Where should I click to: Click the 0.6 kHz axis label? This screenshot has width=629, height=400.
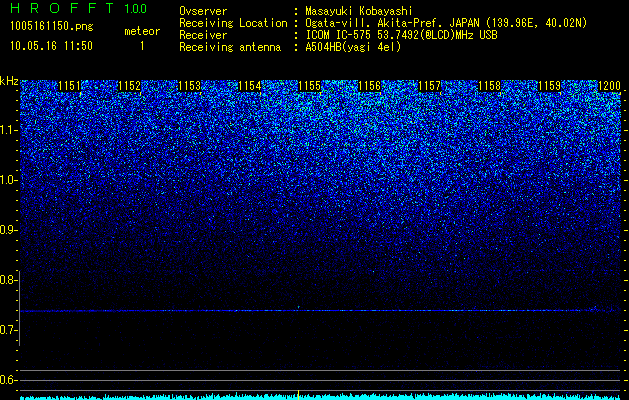tap(8, 380)
